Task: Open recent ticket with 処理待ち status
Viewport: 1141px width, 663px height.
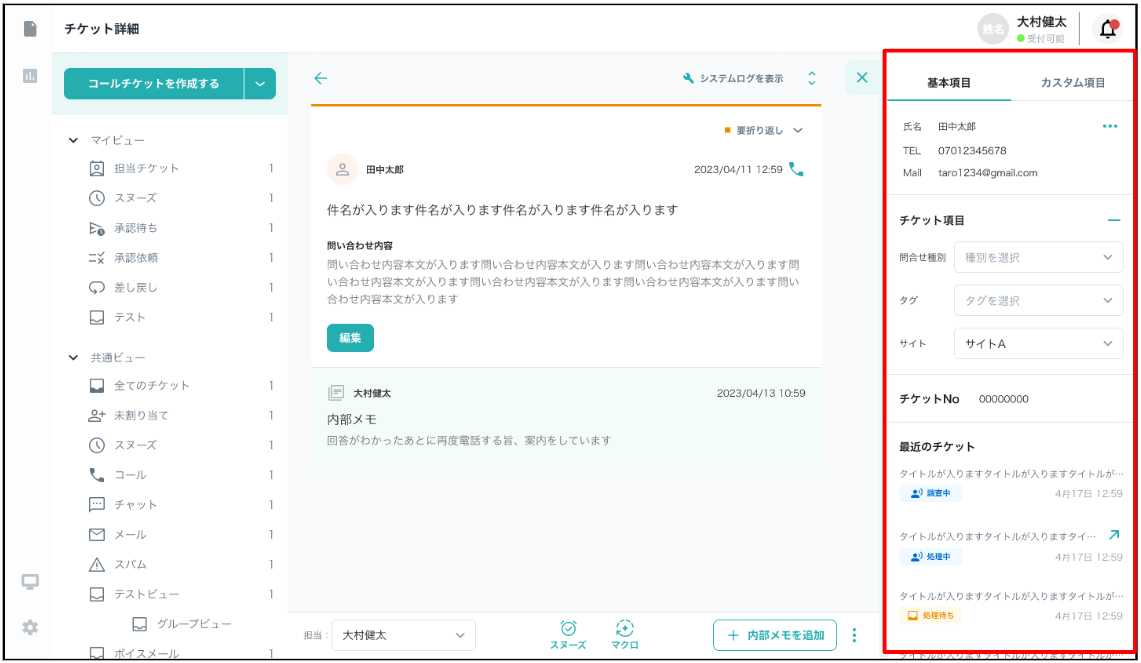Action: [x=1011, y=606]
